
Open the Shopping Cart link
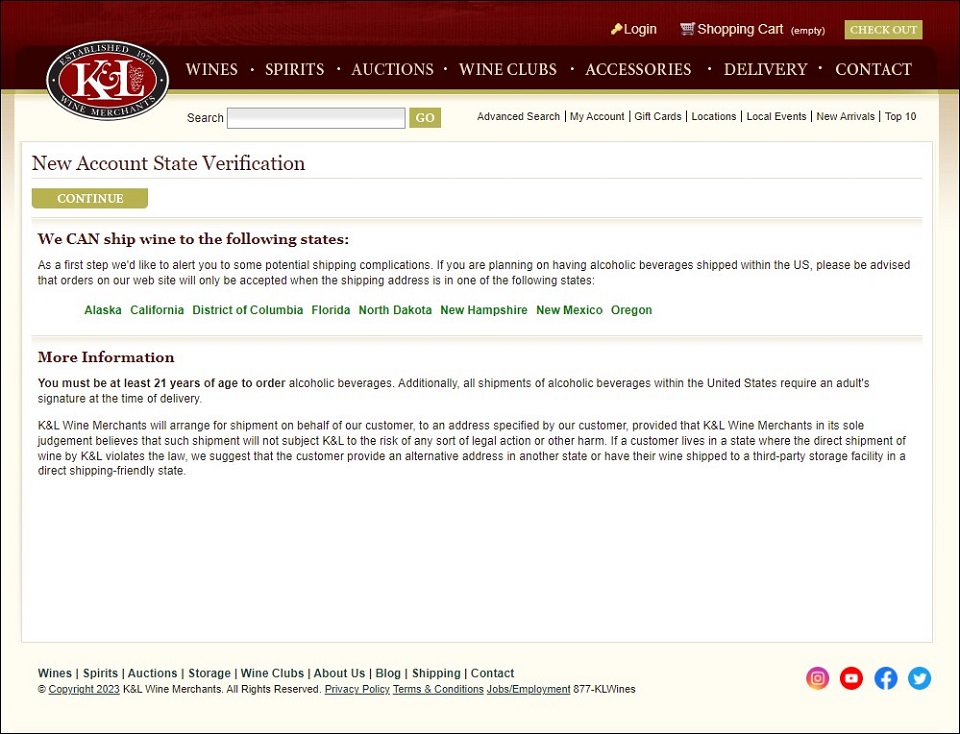740,29
